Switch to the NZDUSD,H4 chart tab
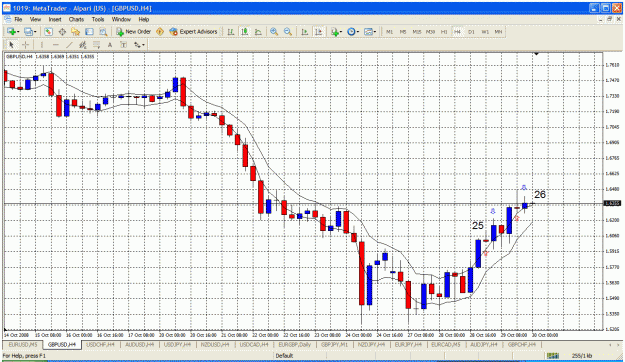This screenshot has height=362, width=625. [x=216, y=344]
